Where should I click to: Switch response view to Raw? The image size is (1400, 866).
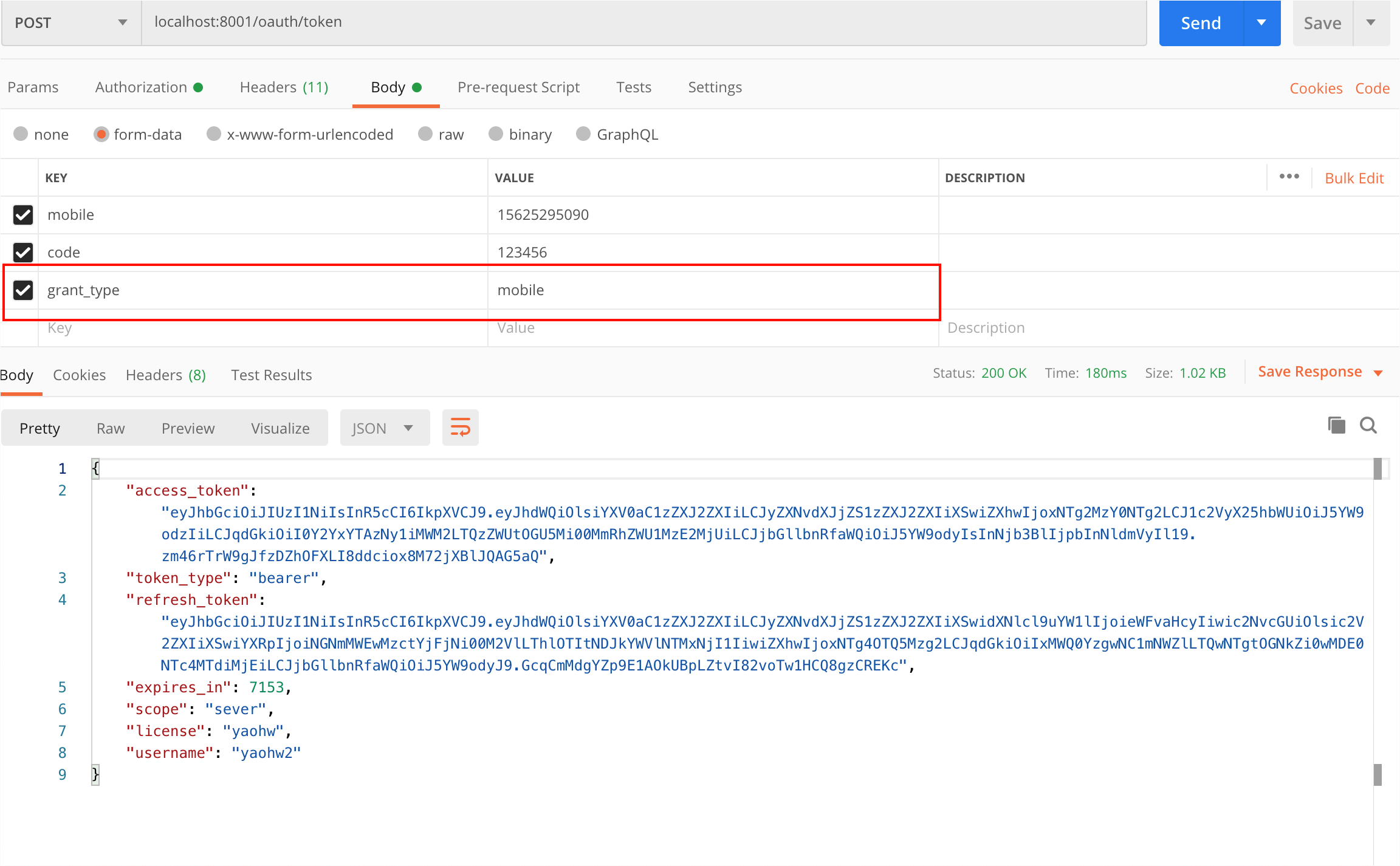click(111, 428)
